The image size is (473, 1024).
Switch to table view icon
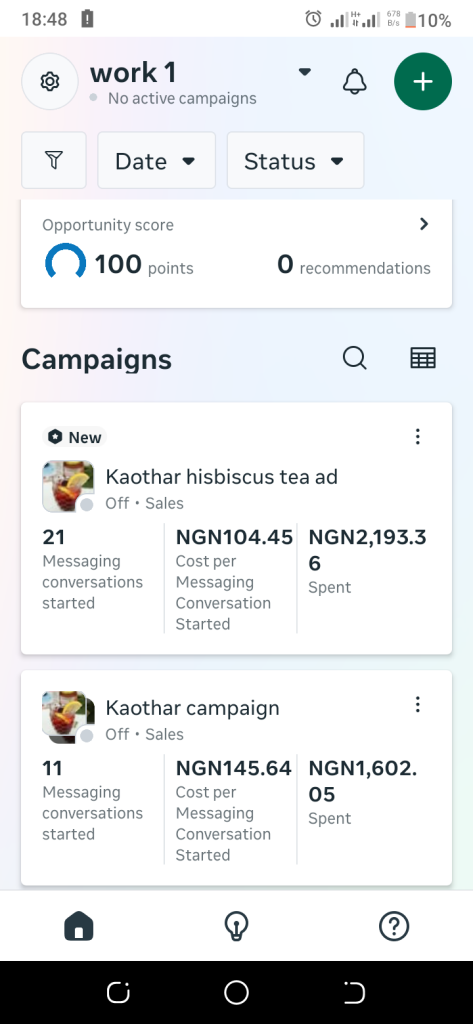[423, 358]
